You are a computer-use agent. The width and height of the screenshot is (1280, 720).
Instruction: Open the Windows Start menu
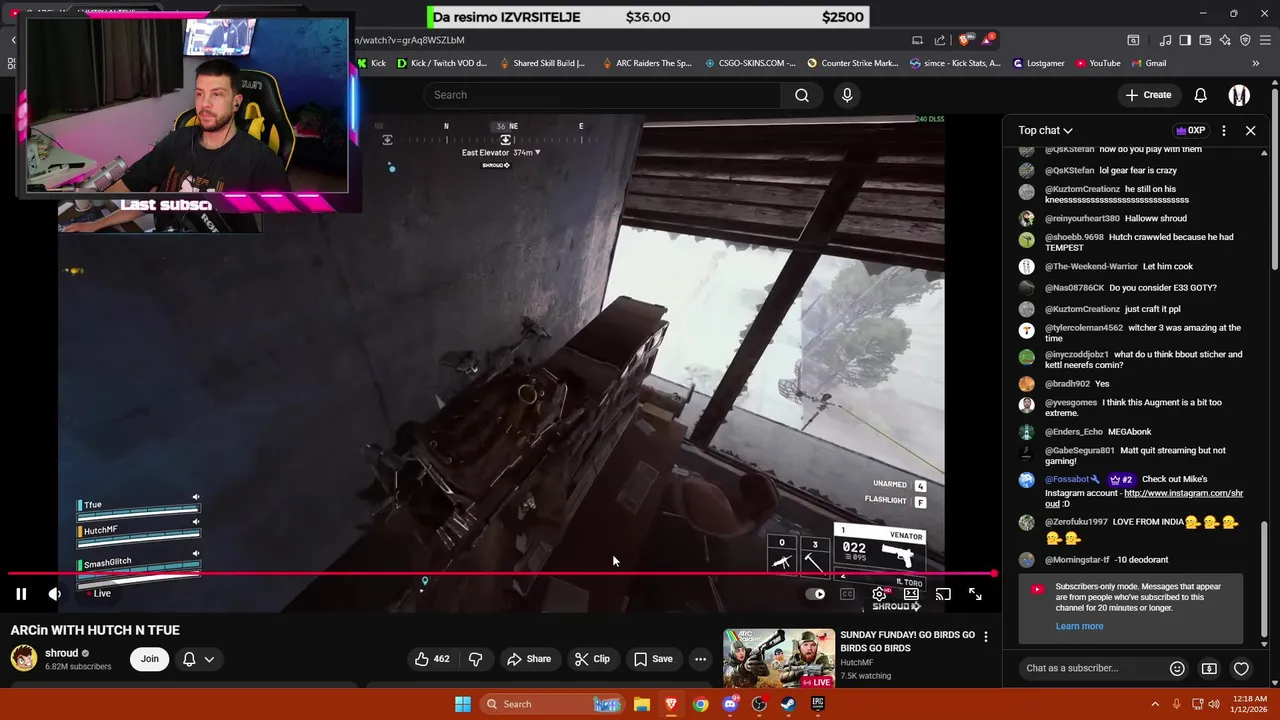pyautogui.click(x=462, y=704)
